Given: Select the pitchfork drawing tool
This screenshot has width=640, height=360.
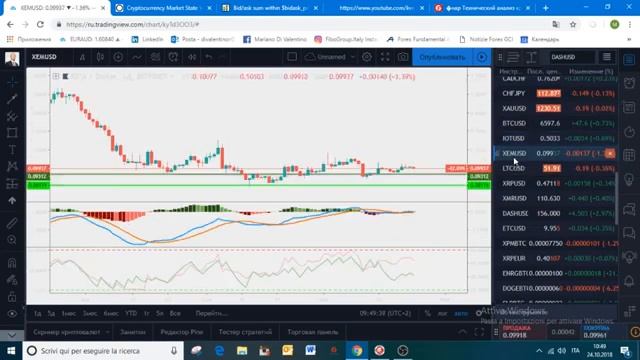Looking at the screenshot, I should click(x=12, y=116).
